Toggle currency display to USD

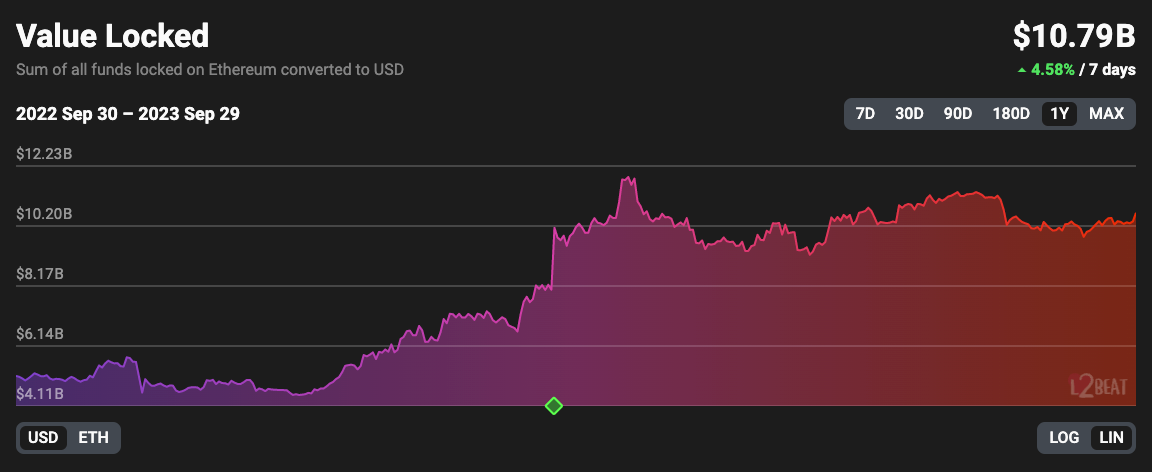(x=43, y=437)
